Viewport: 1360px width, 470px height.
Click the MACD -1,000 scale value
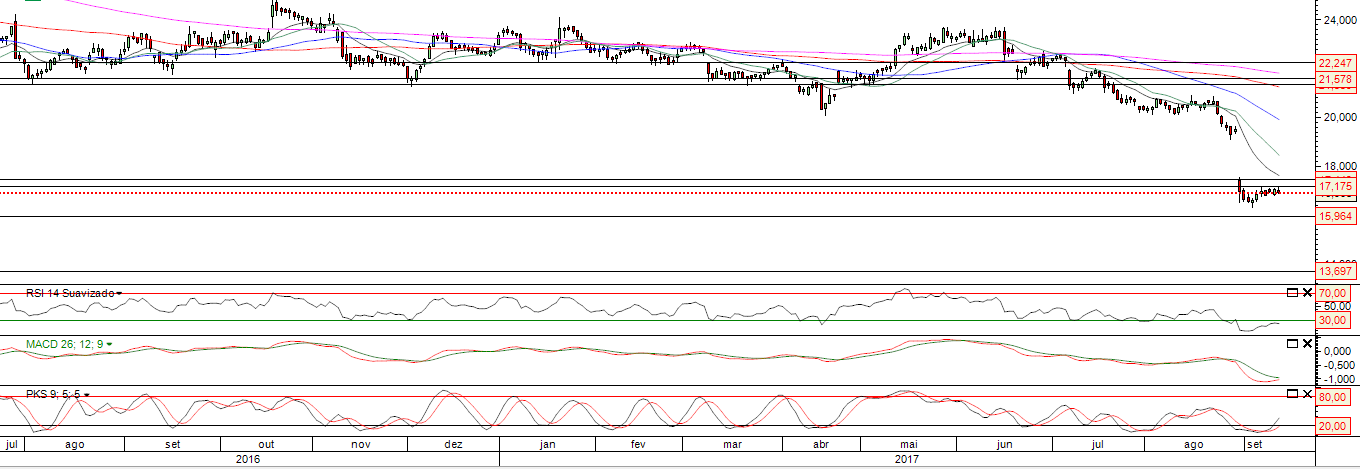coord(1338,379)
